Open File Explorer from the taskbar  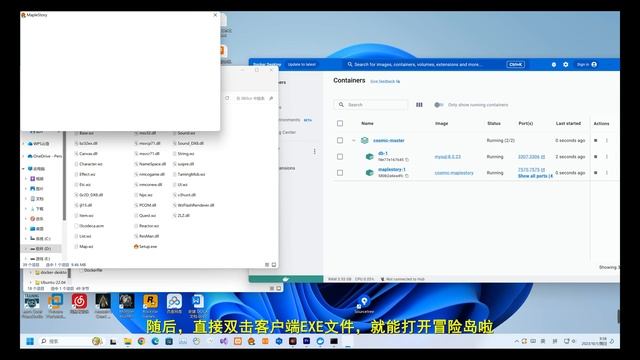pyautogui.click(x=127, y=341)
